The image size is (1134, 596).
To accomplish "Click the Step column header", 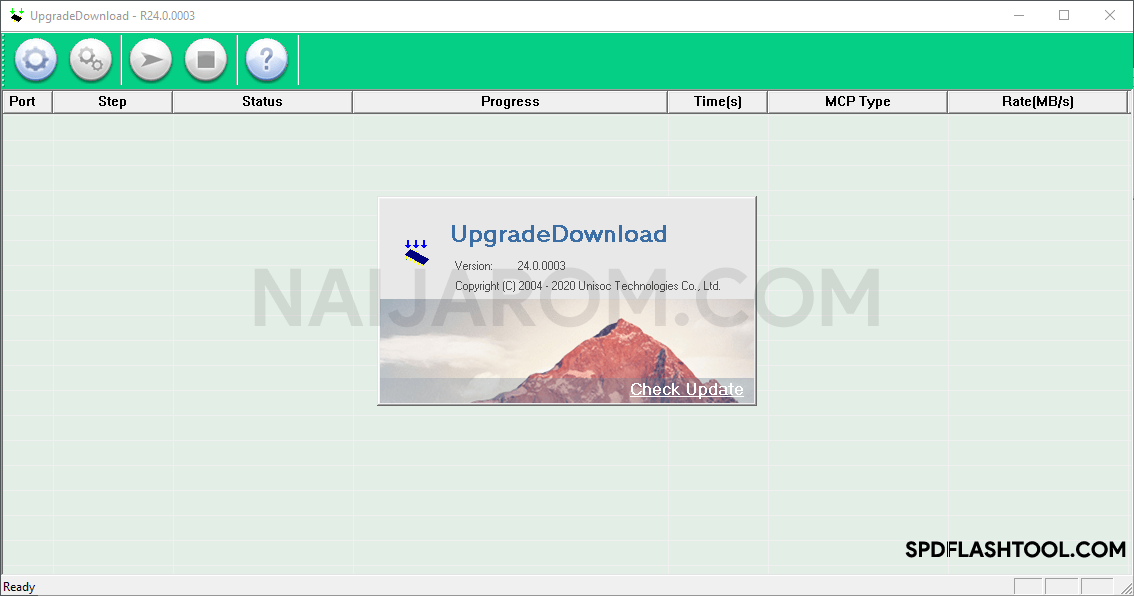I will [x=112, y=102].
